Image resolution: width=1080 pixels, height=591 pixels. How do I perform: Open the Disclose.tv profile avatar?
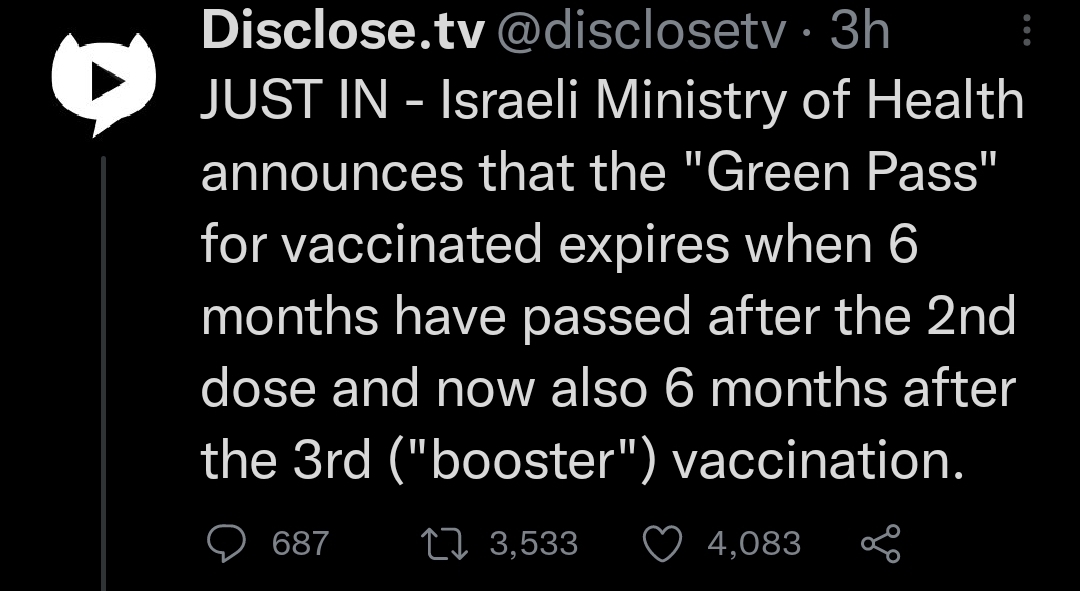point(103,84)
